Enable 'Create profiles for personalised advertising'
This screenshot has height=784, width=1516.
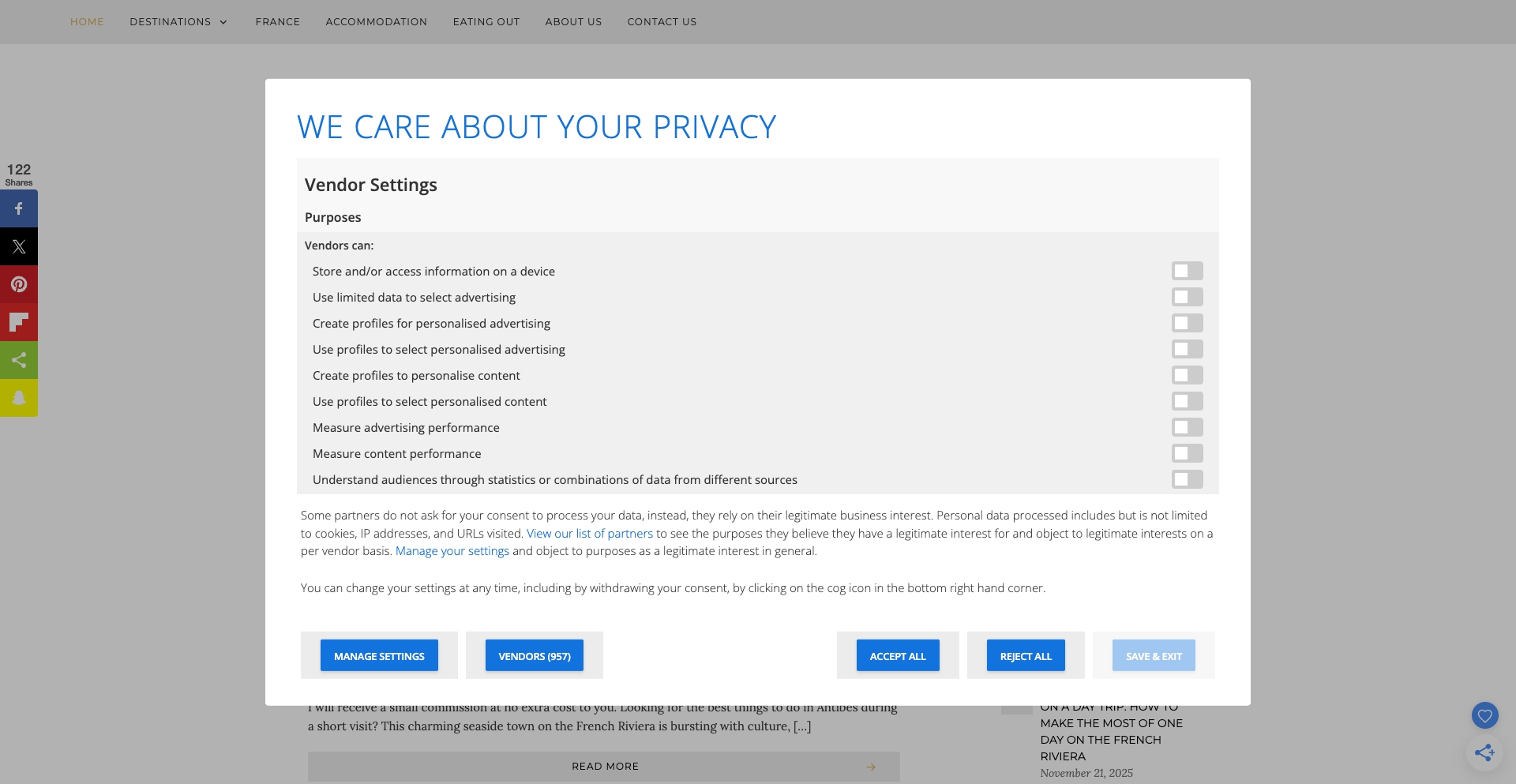point(1188,323)
